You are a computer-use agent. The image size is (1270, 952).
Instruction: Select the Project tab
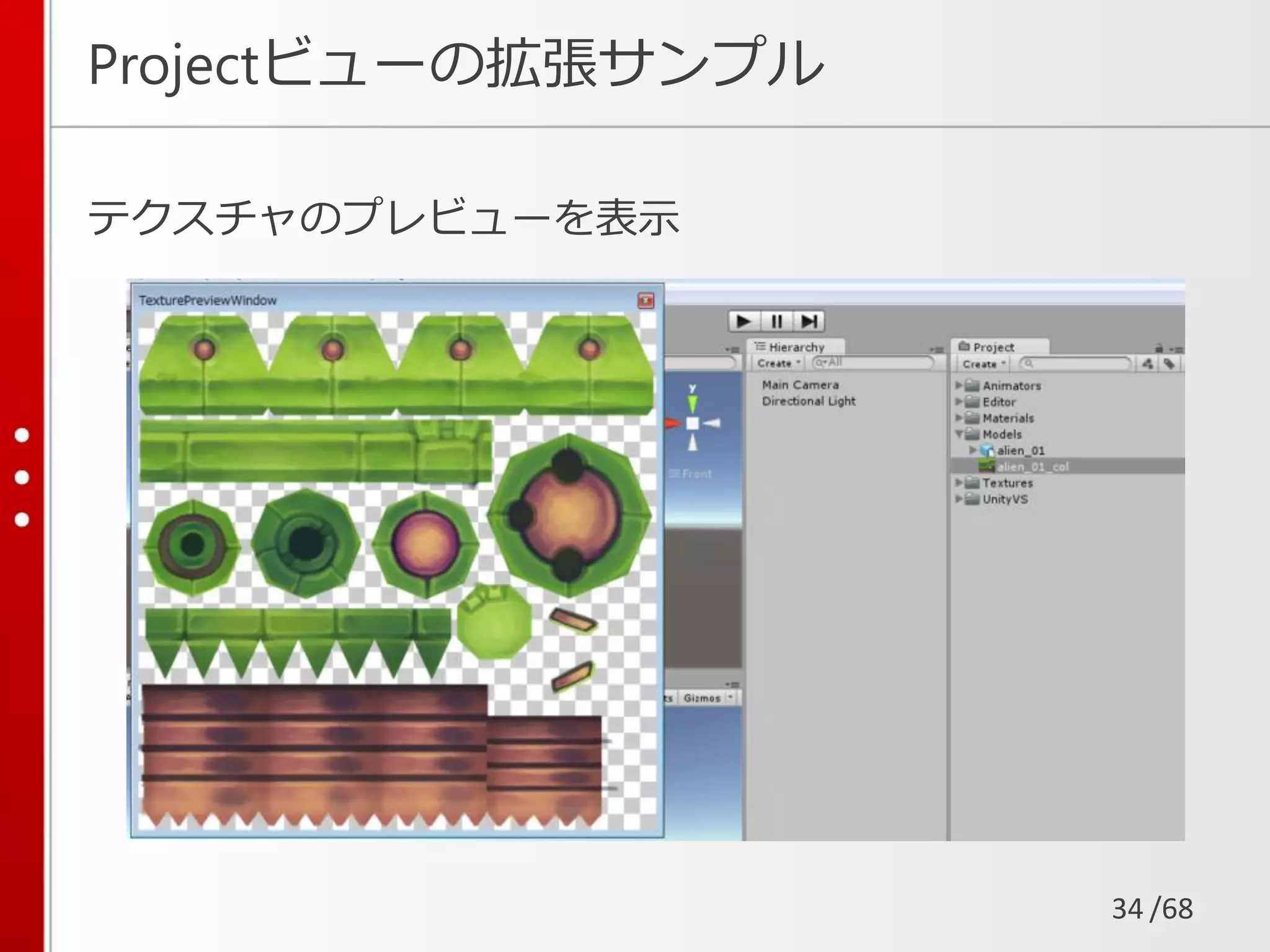coord(999,346)
